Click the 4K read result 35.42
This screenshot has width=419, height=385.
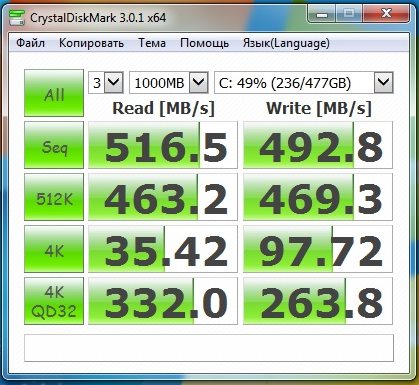click(x=163, y=249)
